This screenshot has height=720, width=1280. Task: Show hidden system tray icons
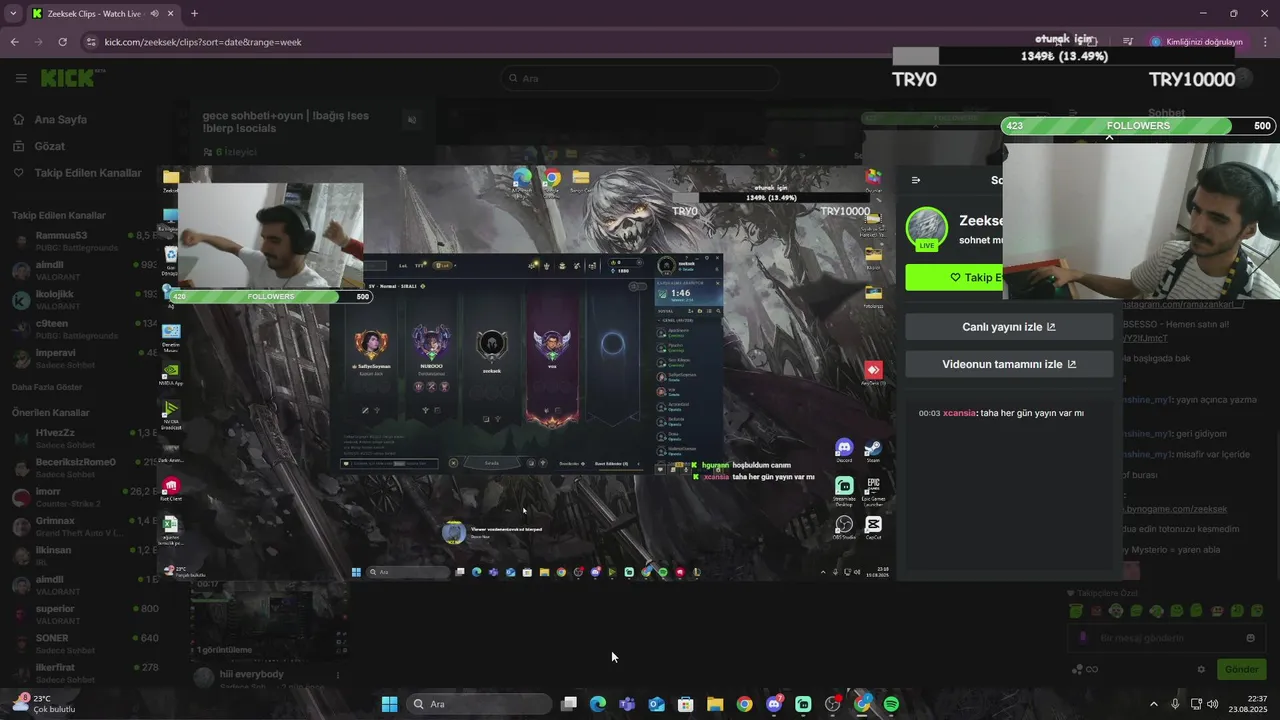point(1153,704)
